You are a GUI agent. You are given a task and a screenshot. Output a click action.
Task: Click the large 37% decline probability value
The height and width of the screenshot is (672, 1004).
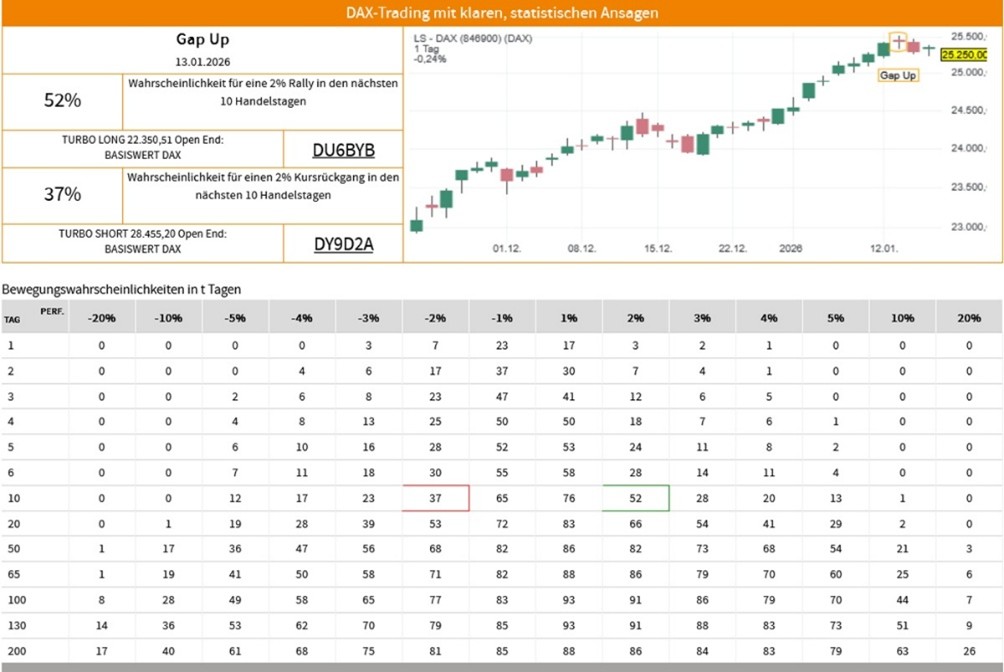click(x=62, y=195)
